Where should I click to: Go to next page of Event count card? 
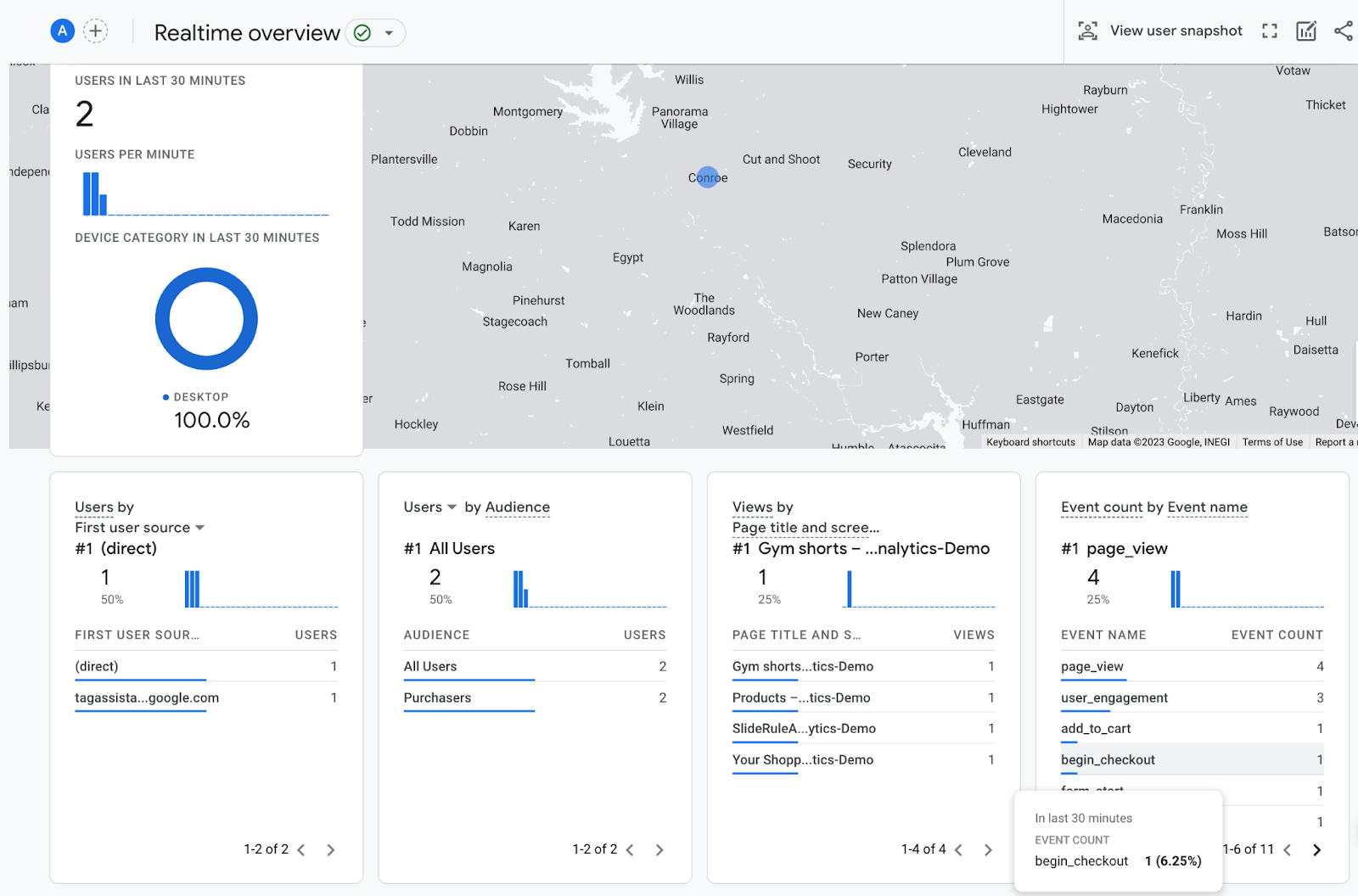point(1316,849)
